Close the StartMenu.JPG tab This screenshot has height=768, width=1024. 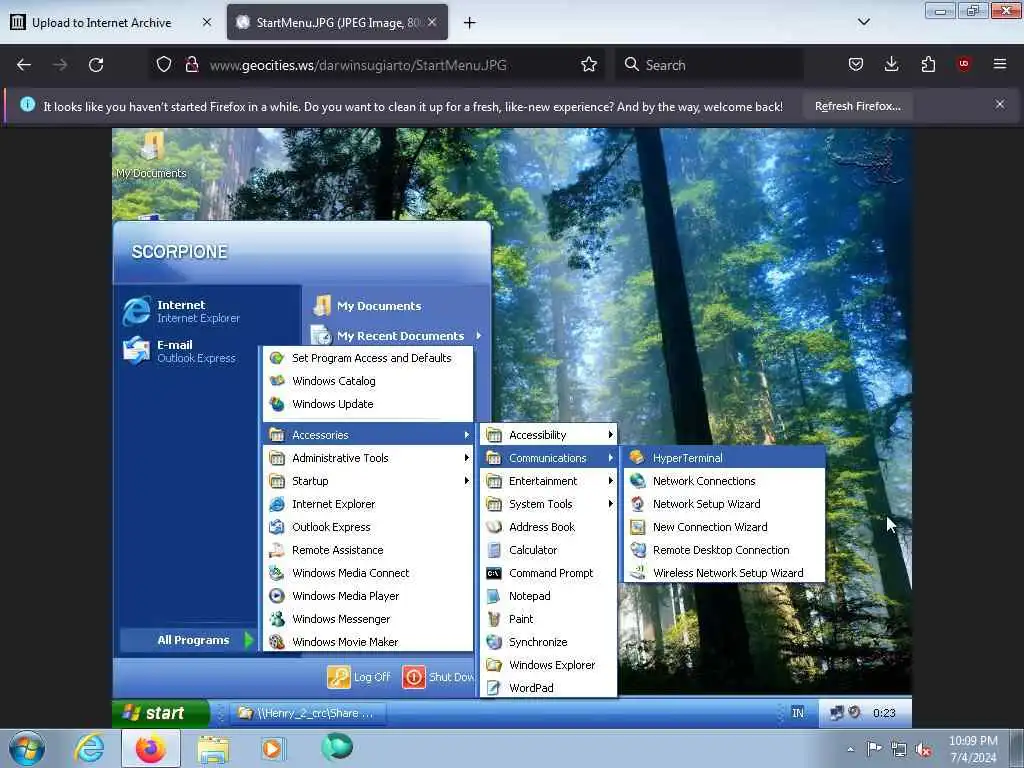pyautogui.click(x=432, y=22)
